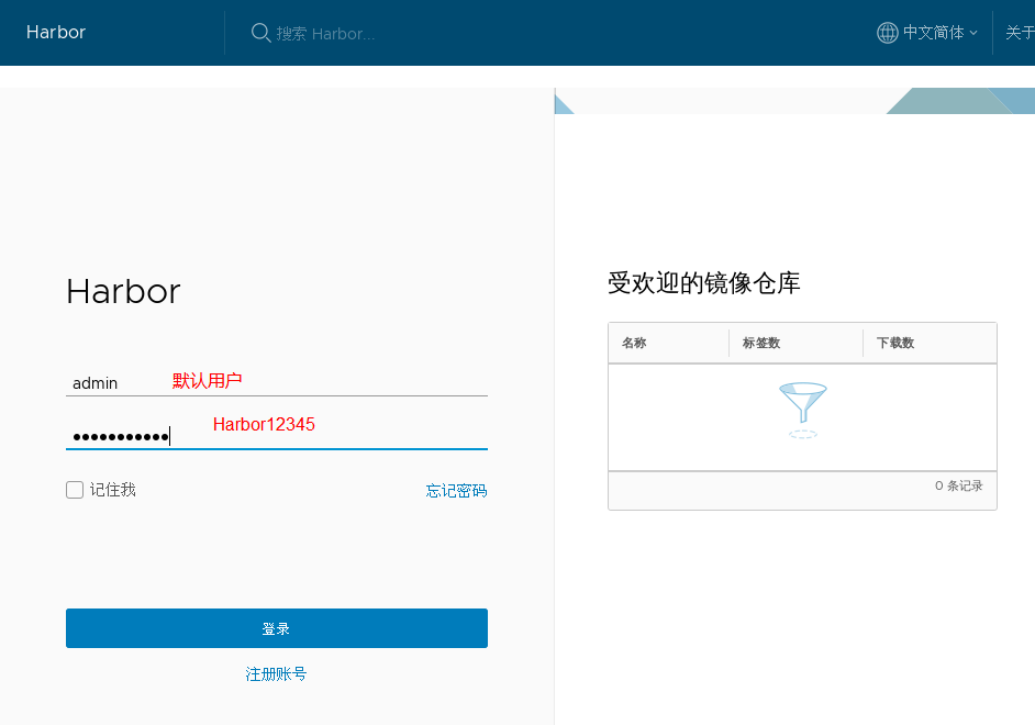
Task: Open the 忘记密码 link
Action: click(456, 491)
